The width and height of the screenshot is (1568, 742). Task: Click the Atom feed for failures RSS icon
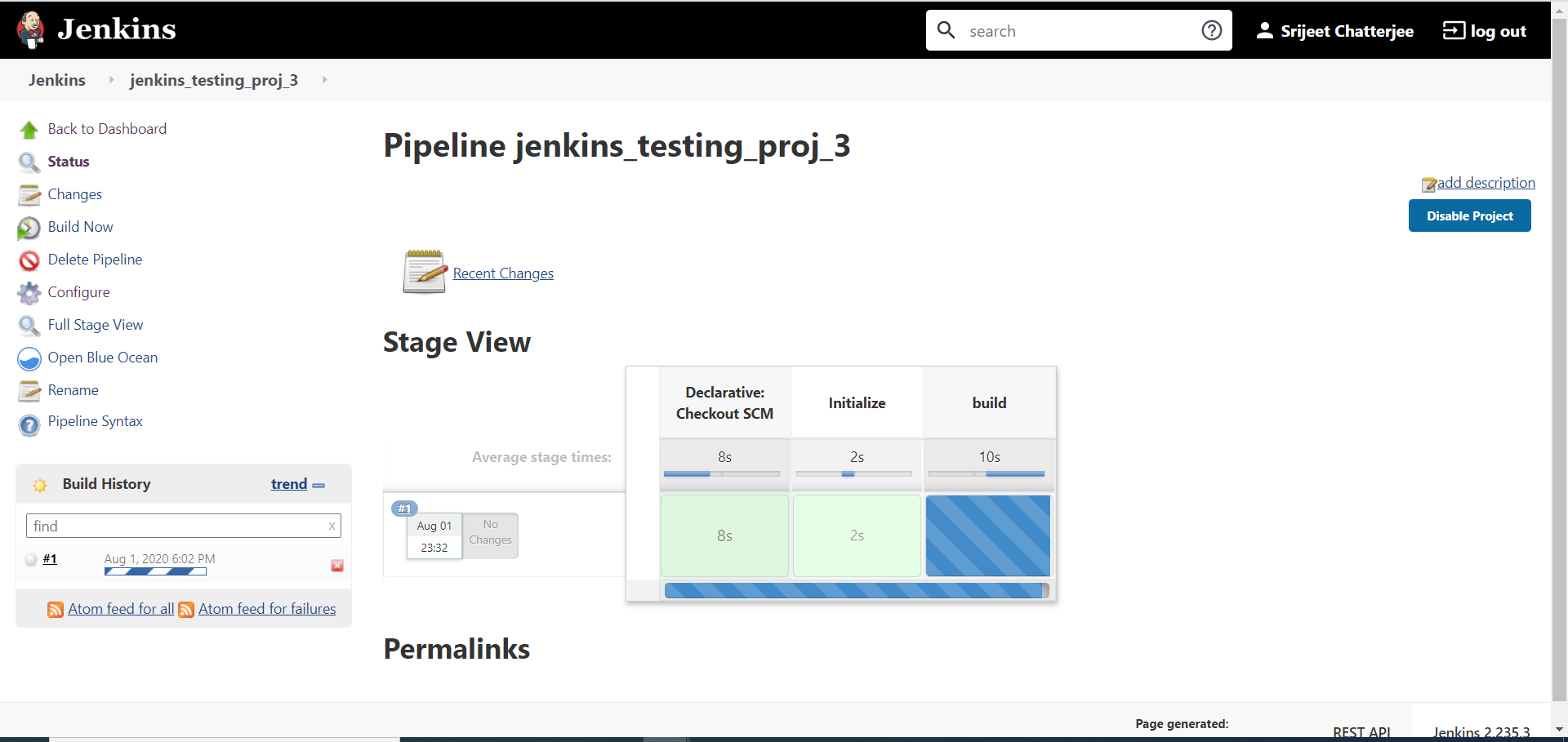point(187,609)
